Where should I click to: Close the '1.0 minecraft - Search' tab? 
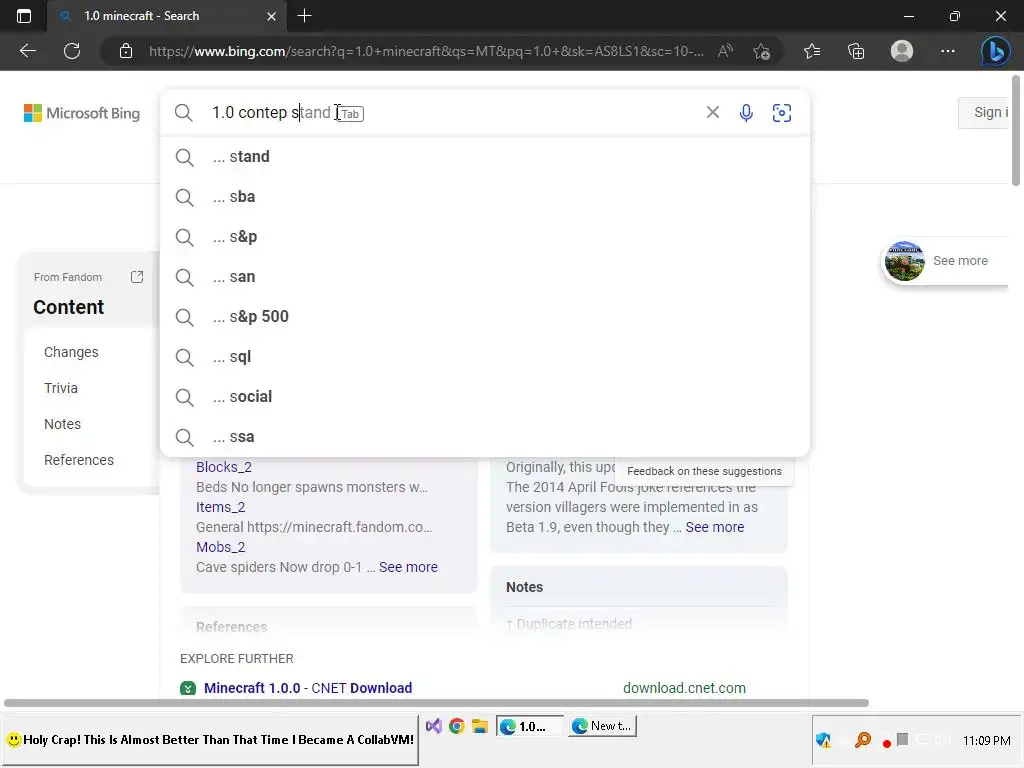272,16
